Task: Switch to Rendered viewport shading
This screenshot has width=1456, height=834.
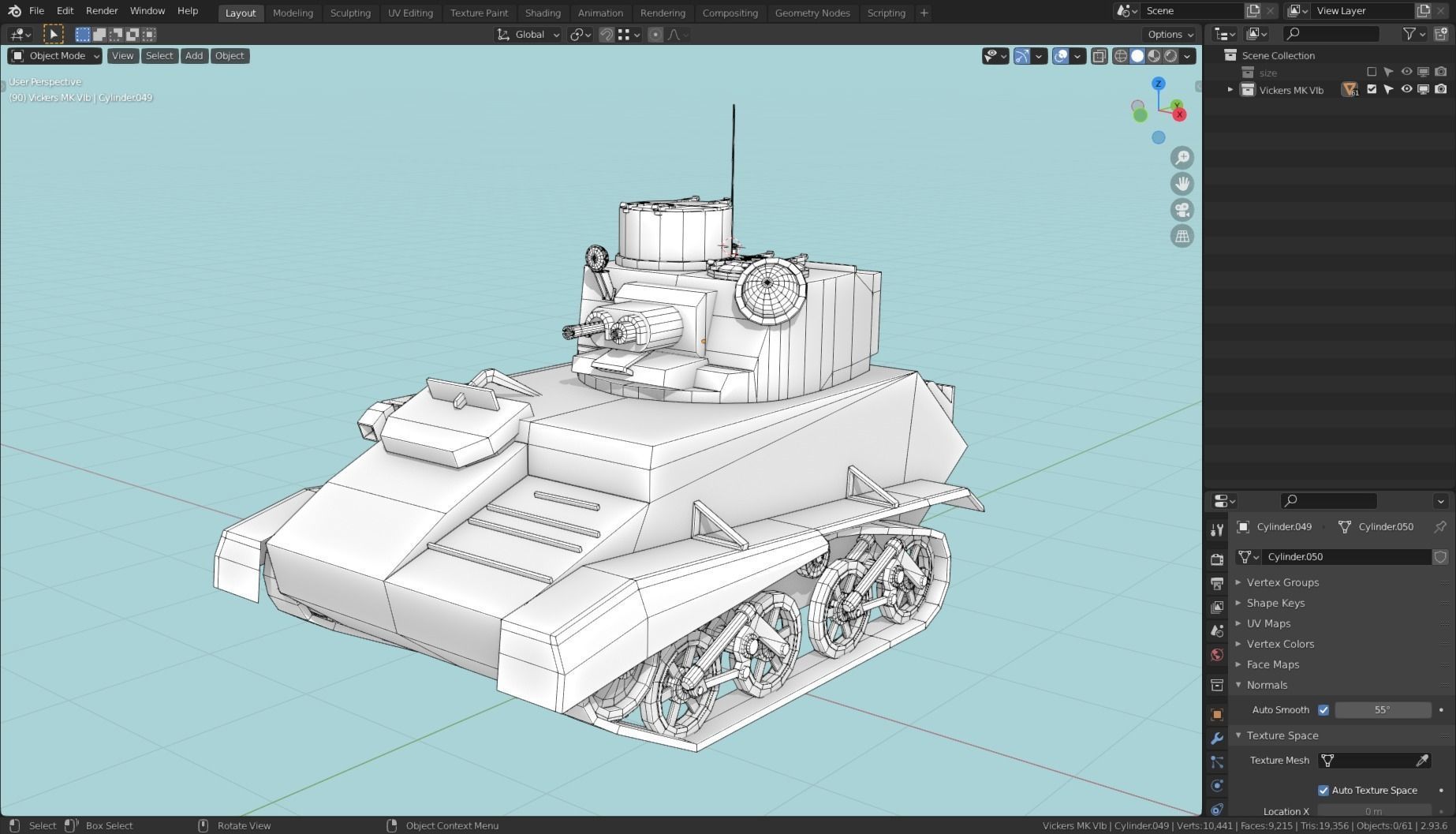Action: pyautogui.click(x=1170, y=56)
